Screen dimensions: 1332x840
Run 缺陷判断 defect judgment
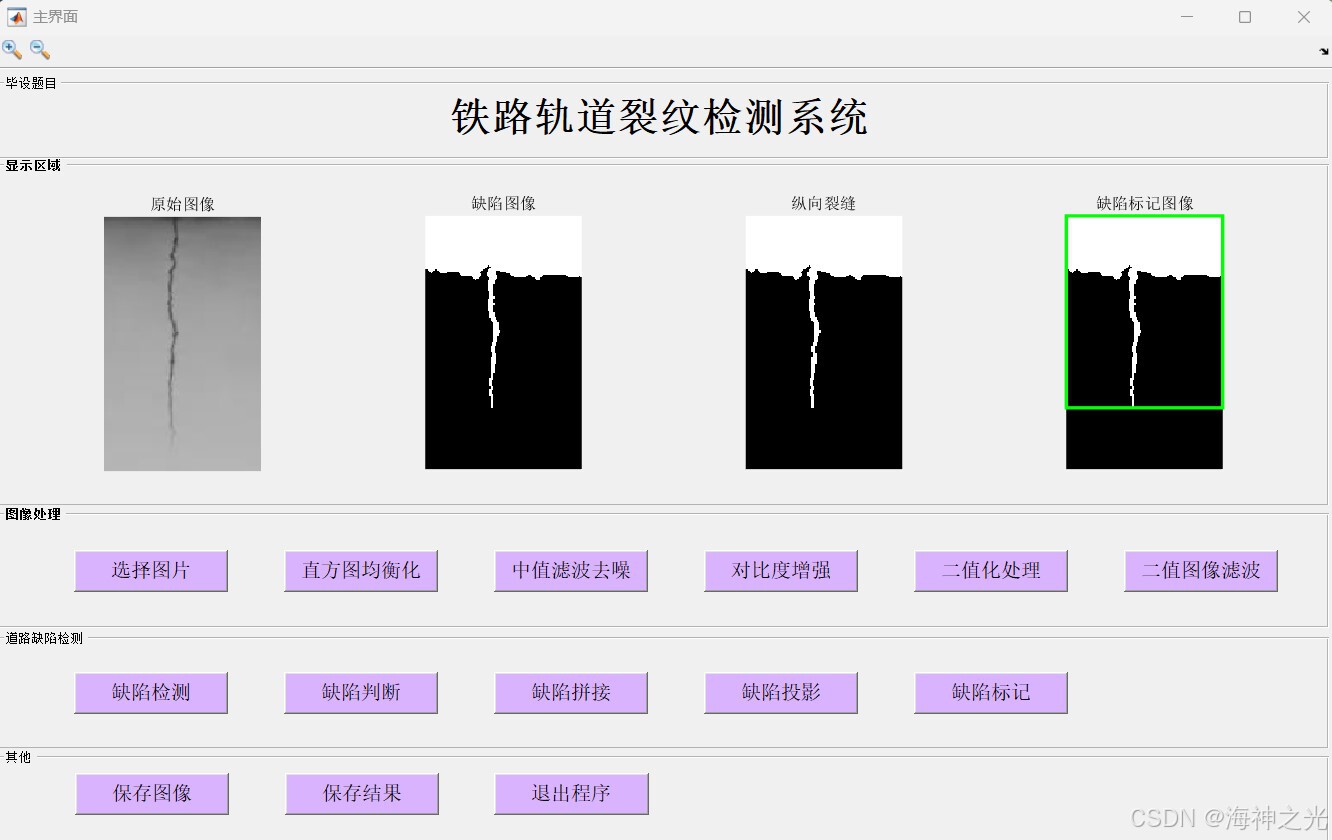click(361, 692)
